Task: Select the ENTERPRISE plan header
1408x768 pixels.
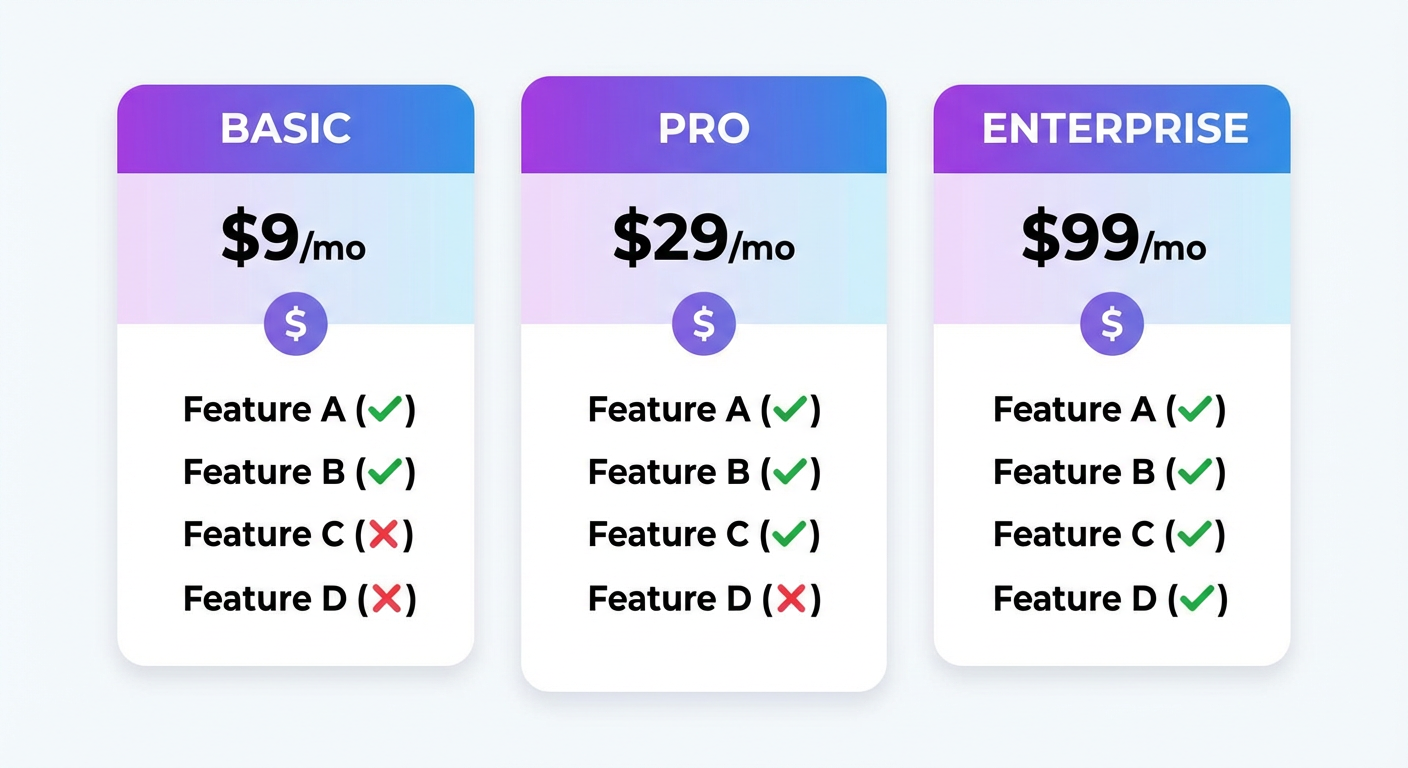Action: pyautogui.click(x=1115, y=129)
